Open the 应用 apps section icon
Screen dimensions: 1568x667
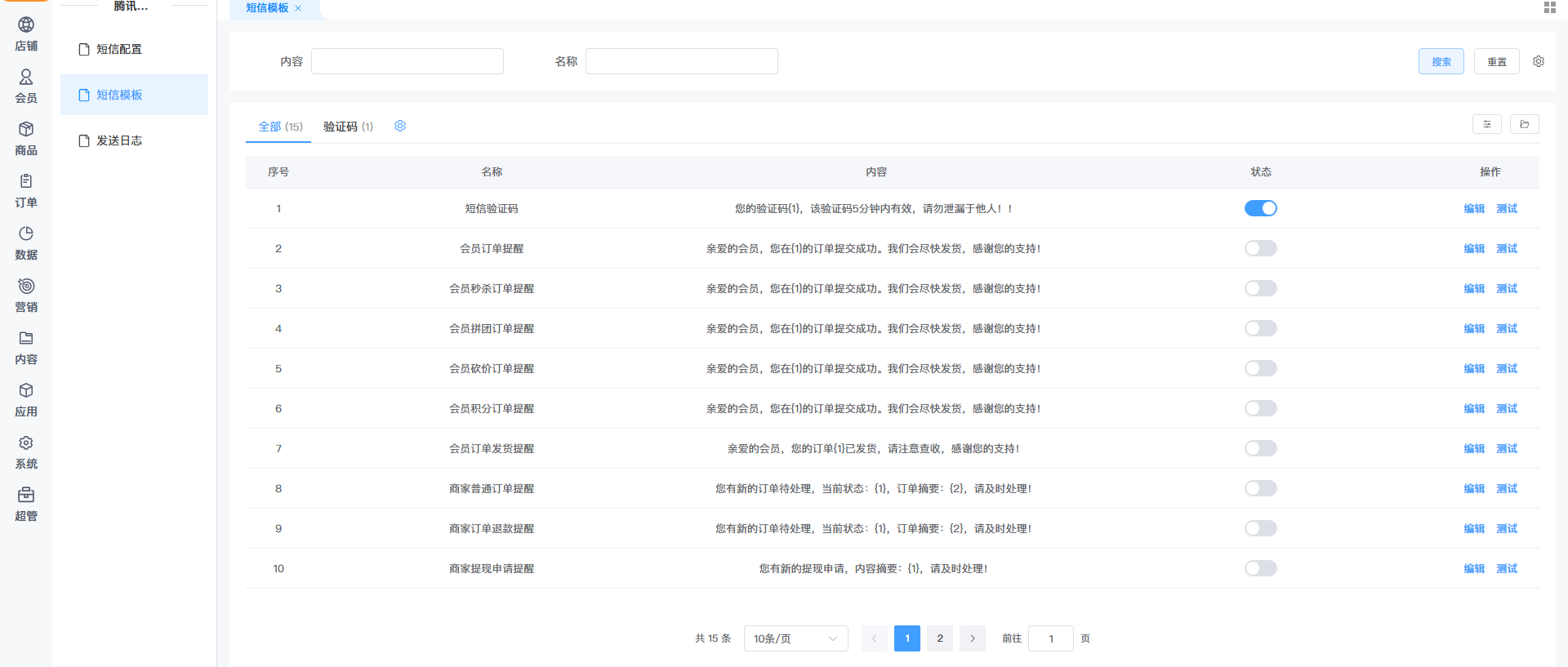(x=26, y=390)
